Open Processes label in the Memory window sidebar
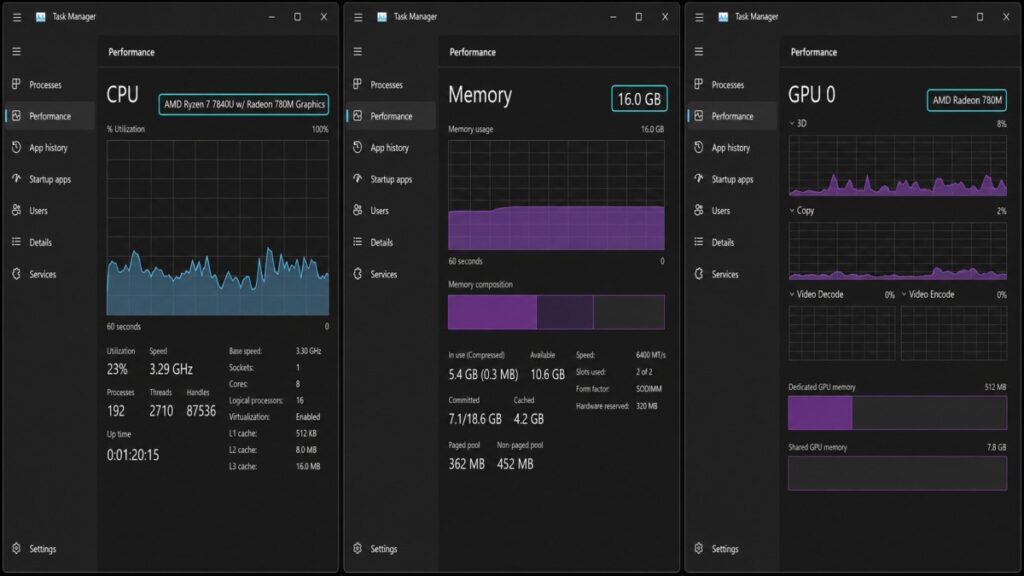1024x576 pixels. pyautogui.click(x=387, y=85)
